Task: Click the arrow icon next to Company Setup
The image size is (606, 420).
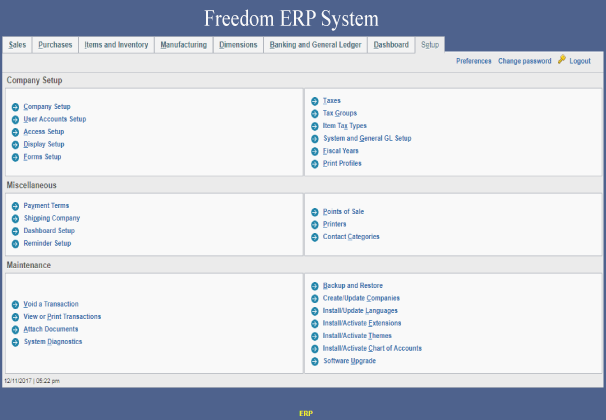Action: 15,107
